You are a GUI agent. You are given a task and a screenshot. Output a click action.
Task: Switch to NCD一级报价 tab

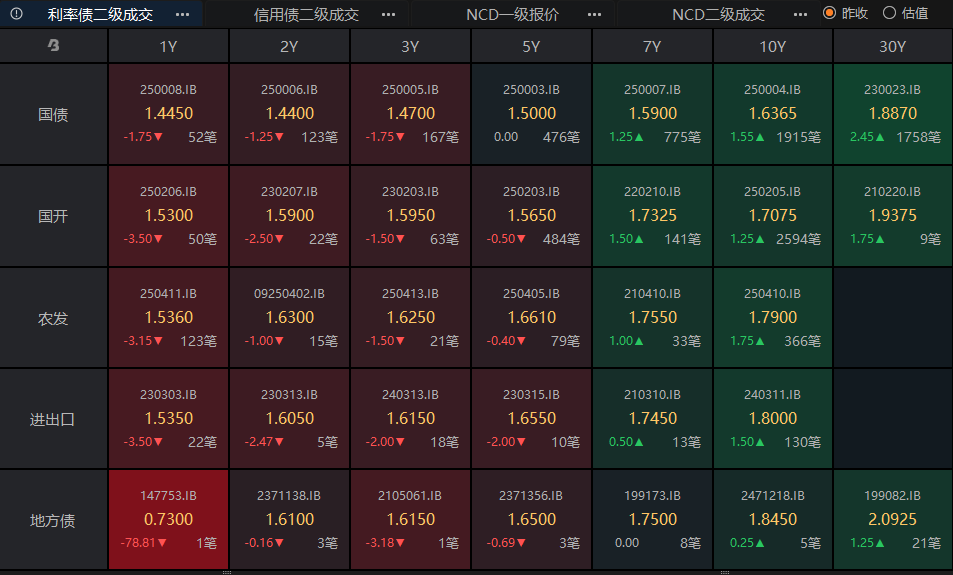point(512,14)
